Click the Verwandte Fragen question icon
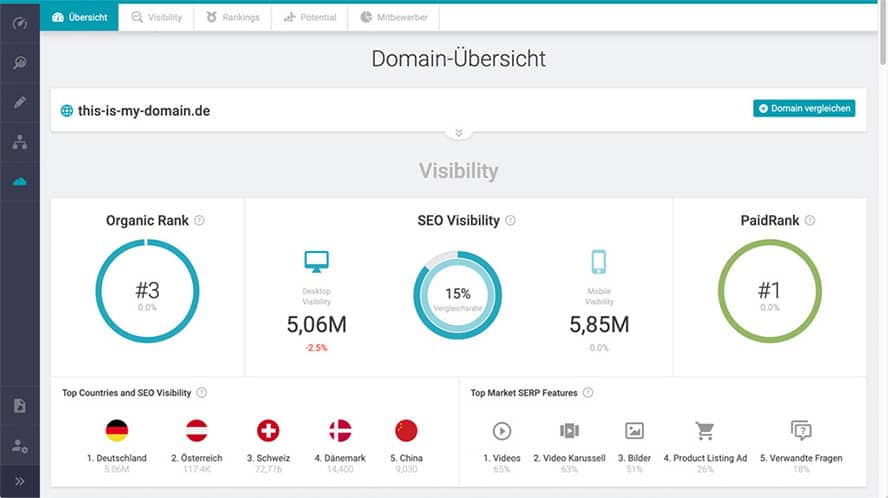Image resolution: width=888 pixels, height=498 pixels. click(x=801, y=431)
